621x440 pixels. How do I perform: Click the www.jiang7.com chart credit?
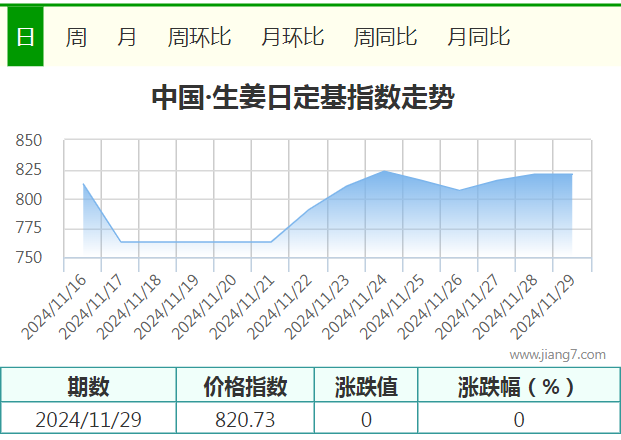coord(558,354)
